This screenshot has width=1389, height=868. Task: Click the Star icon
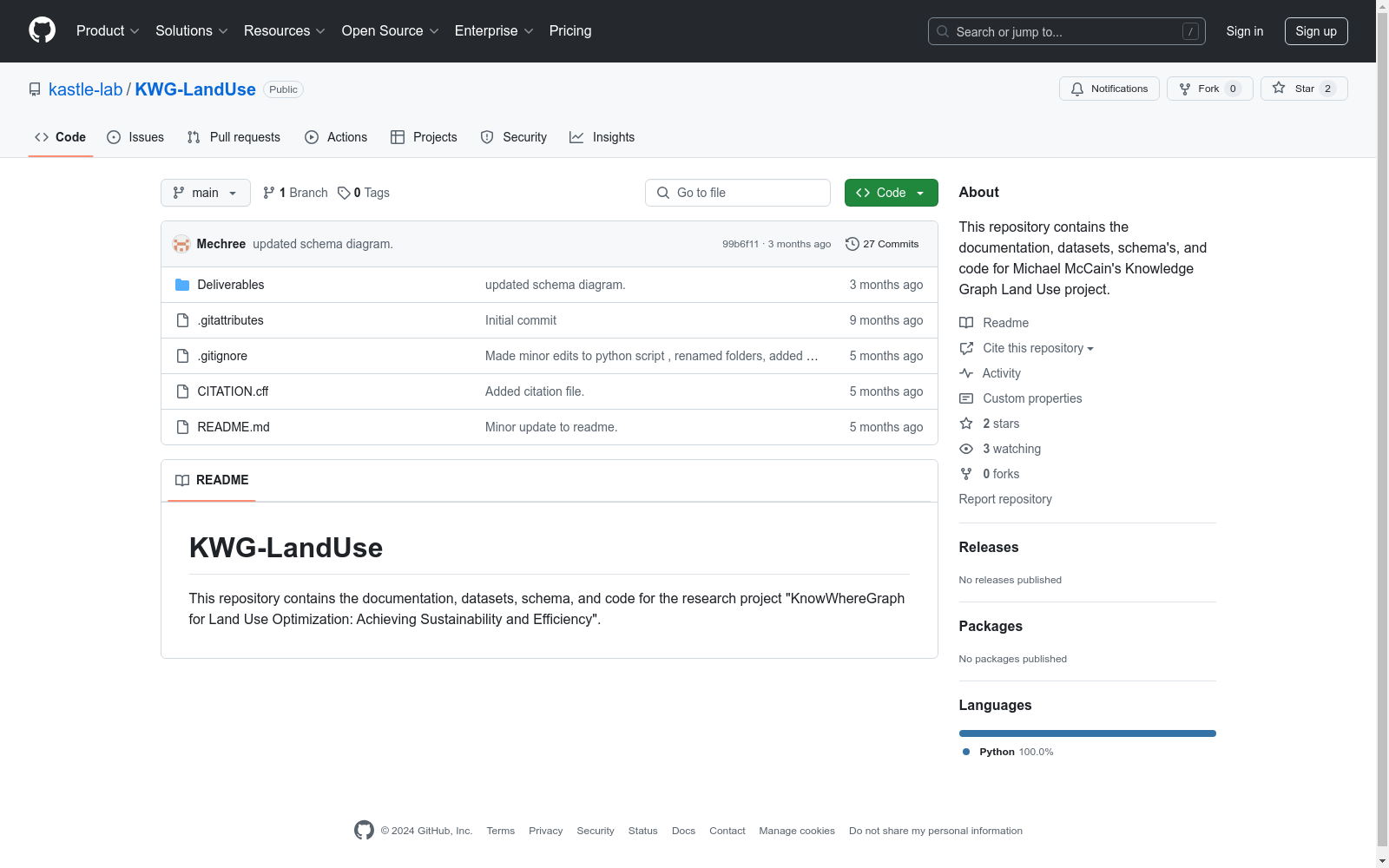tap(1279, 88)
